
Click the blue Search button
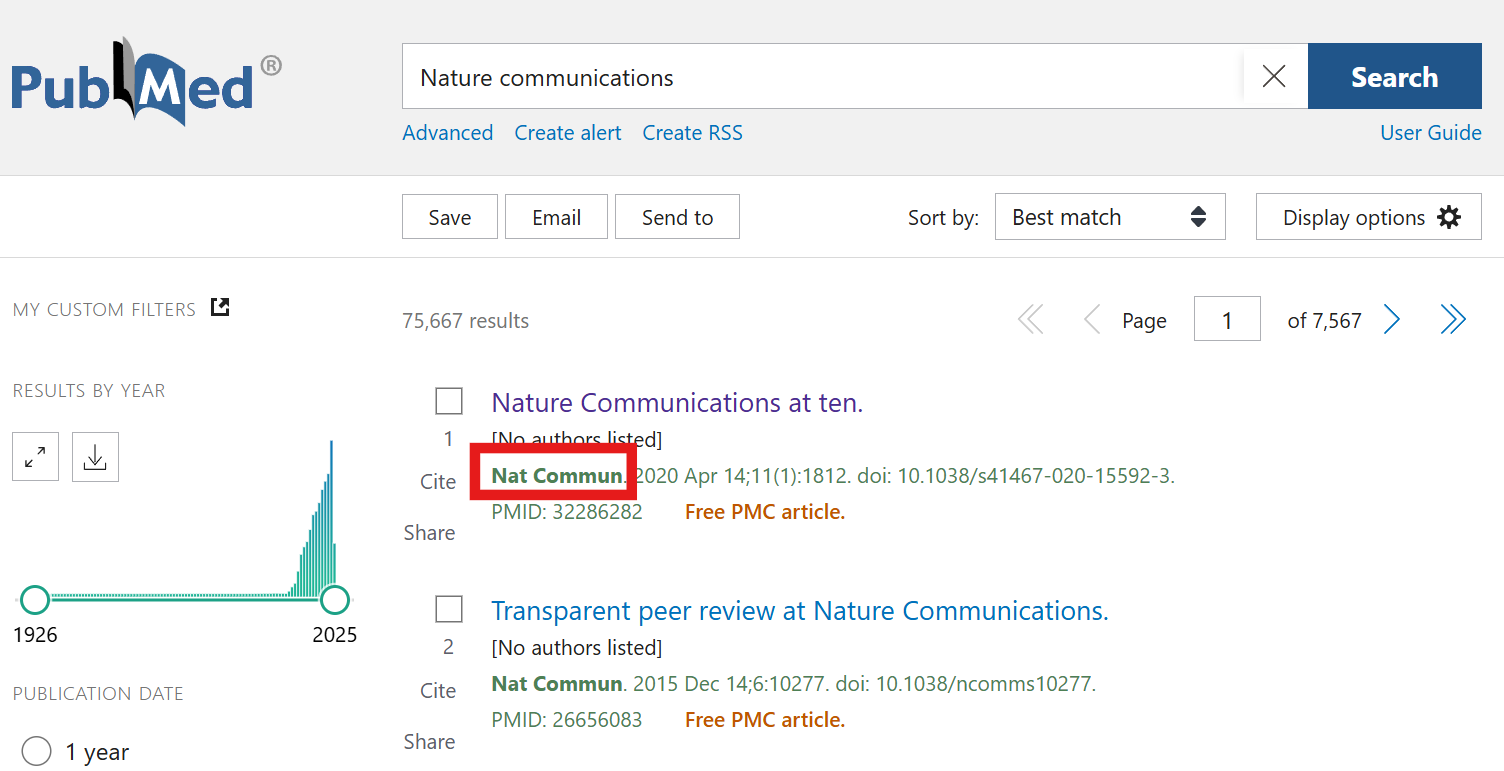(1394, 76)
